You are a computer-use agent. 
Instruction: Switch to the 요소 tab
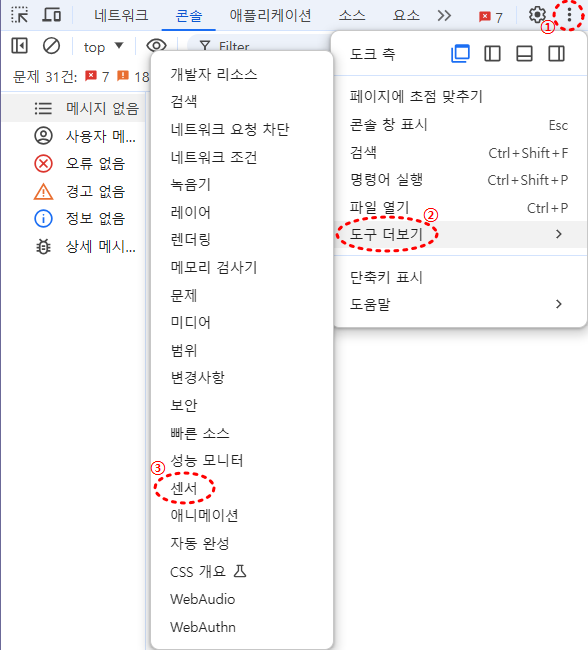(x=406, y=15)
